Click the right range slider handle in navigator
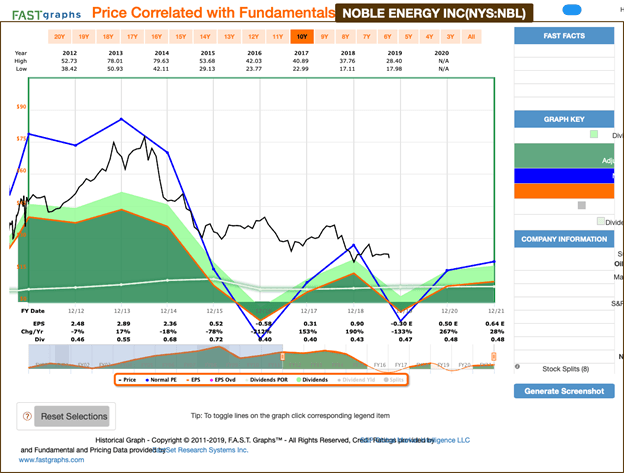 pos(493,356)
